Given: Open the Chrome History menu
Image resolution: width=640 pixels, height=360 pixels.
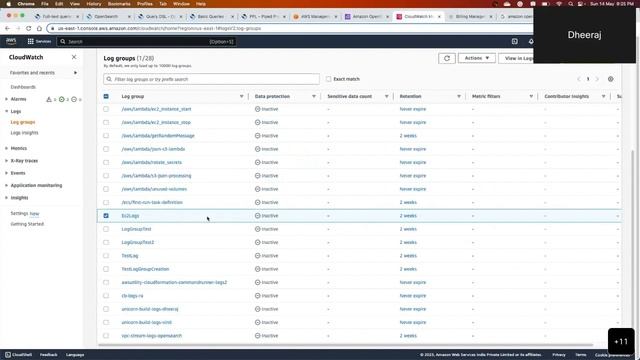Looking at the screenshot, I should click(93, 4).
